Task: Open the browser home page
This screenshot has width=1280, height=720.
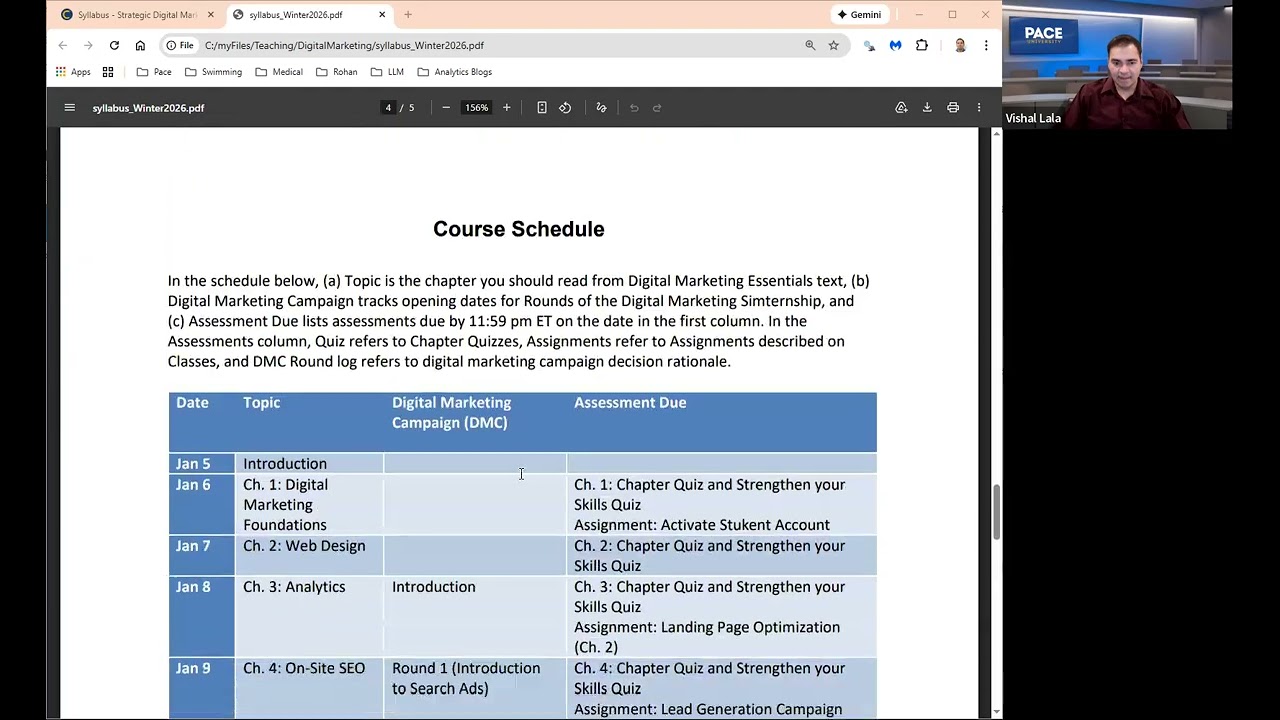Action: click(140, 45)
